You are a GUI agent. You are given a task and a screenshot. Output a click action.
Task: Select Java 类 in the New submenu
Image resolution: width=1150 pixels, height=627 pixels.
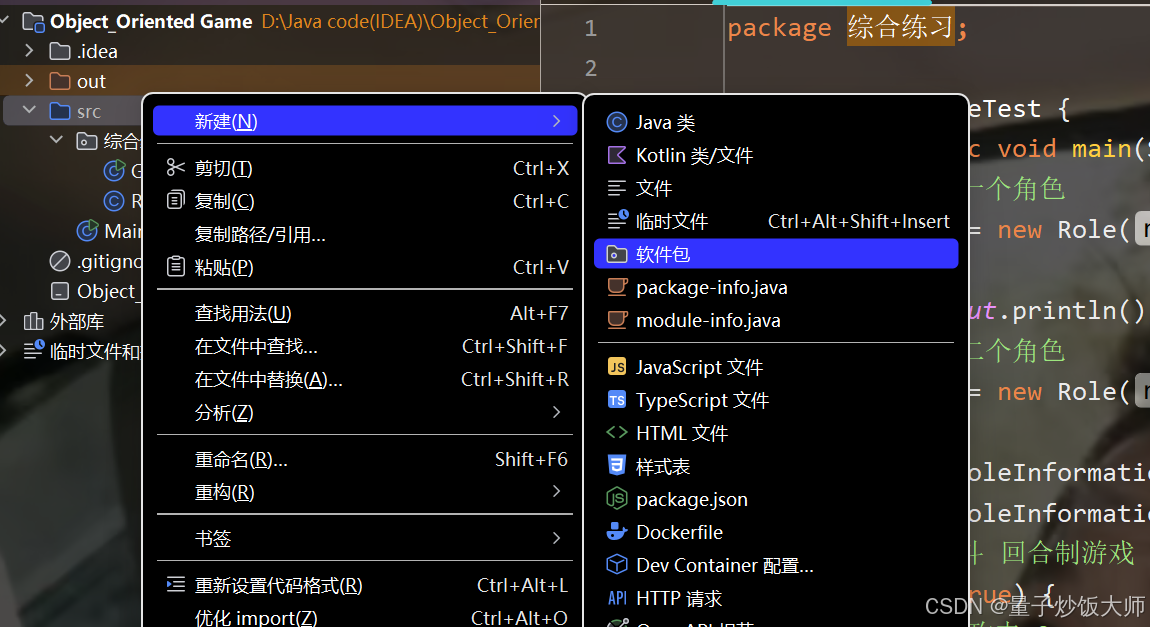776,122
